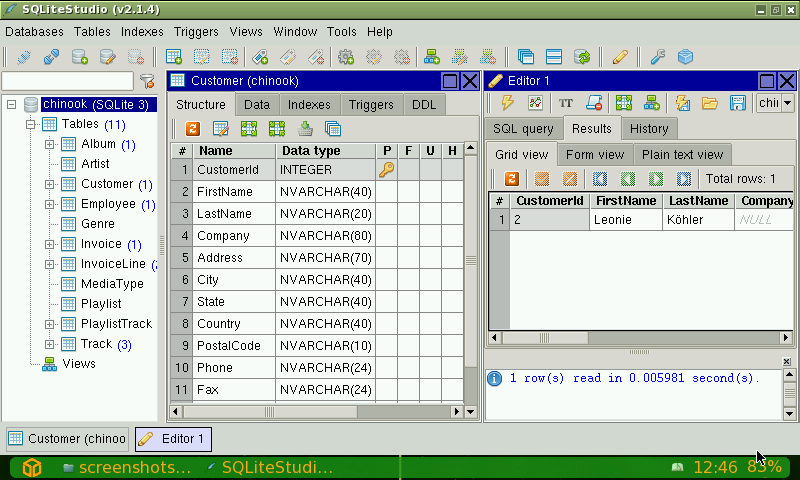Click the Data type column header
The width and height of the screenshot is (800, 480).
click(326, 150)
